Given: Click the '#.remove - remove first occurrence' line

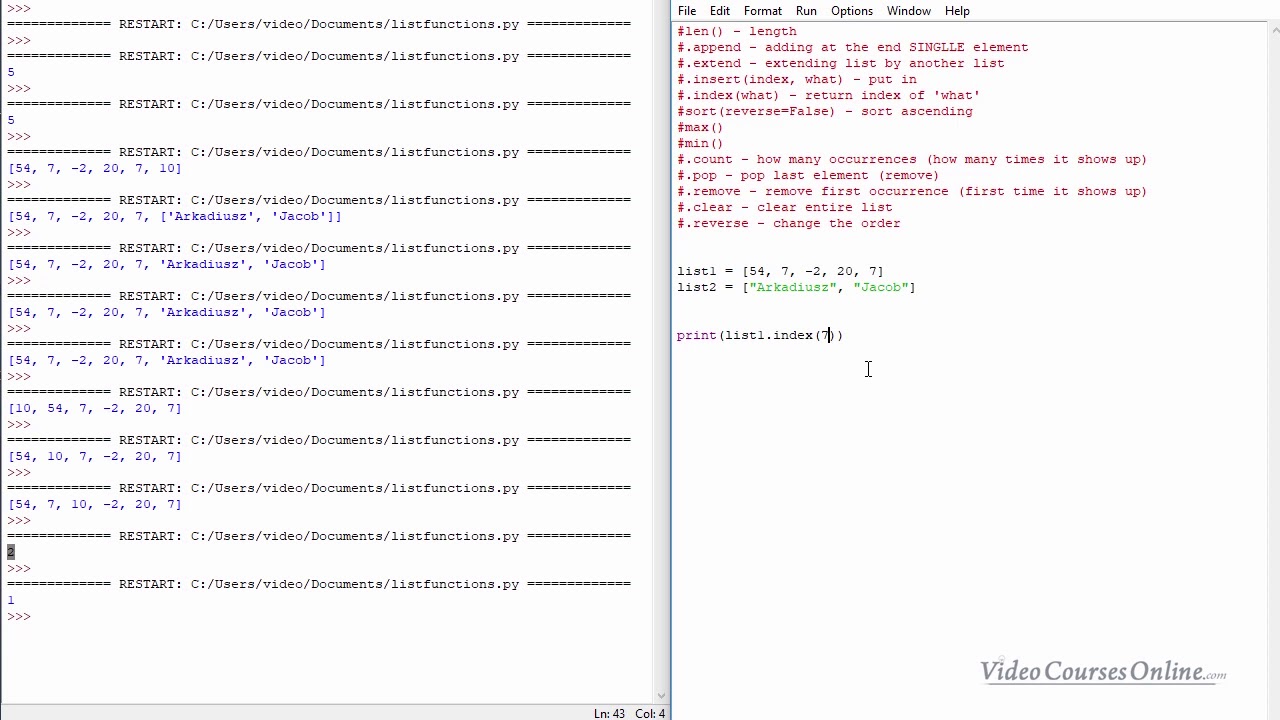Looking at the screenshot, I should pyautogui.click(x=912, y=191).
